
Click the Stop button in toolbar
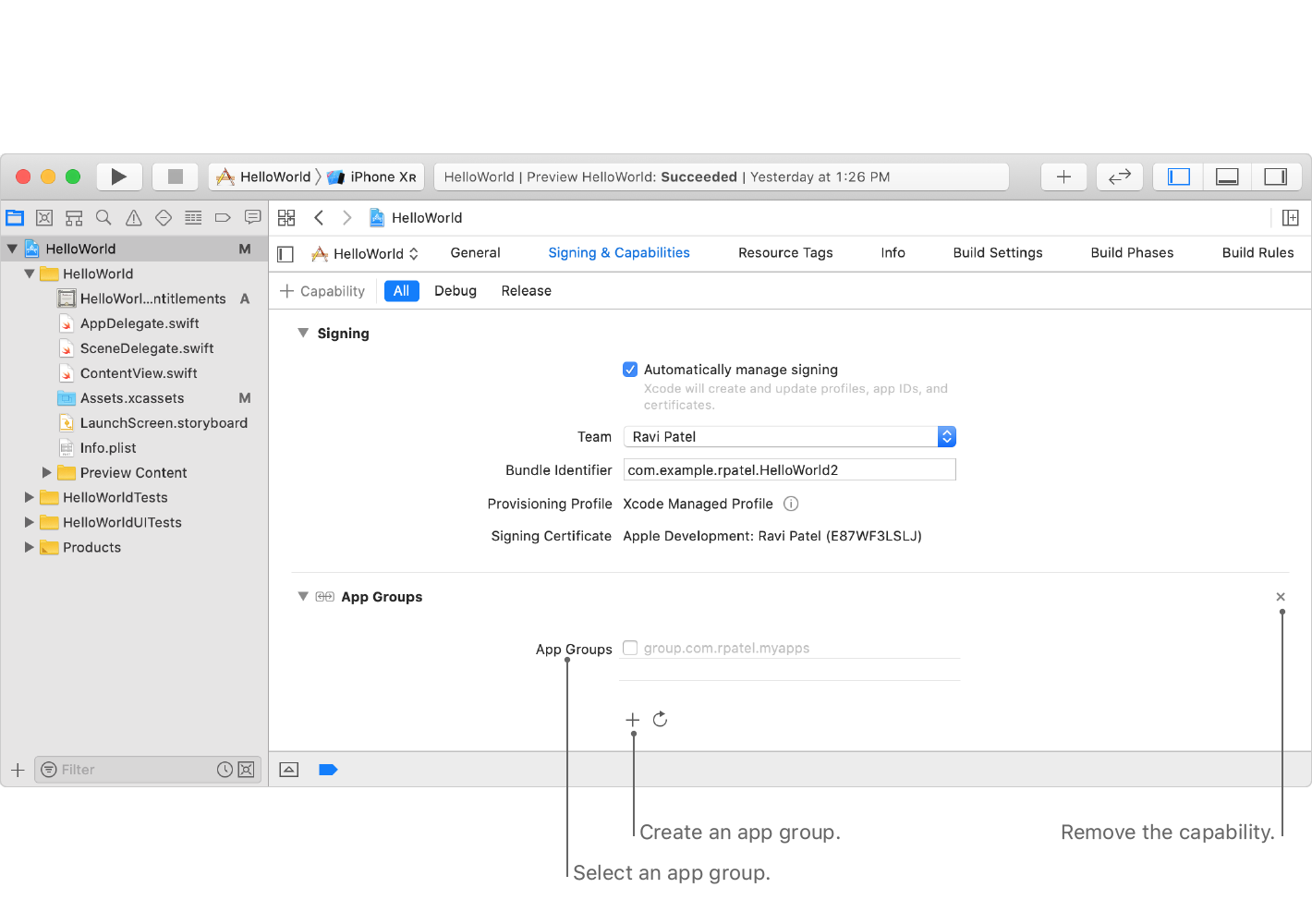(175, 176)
